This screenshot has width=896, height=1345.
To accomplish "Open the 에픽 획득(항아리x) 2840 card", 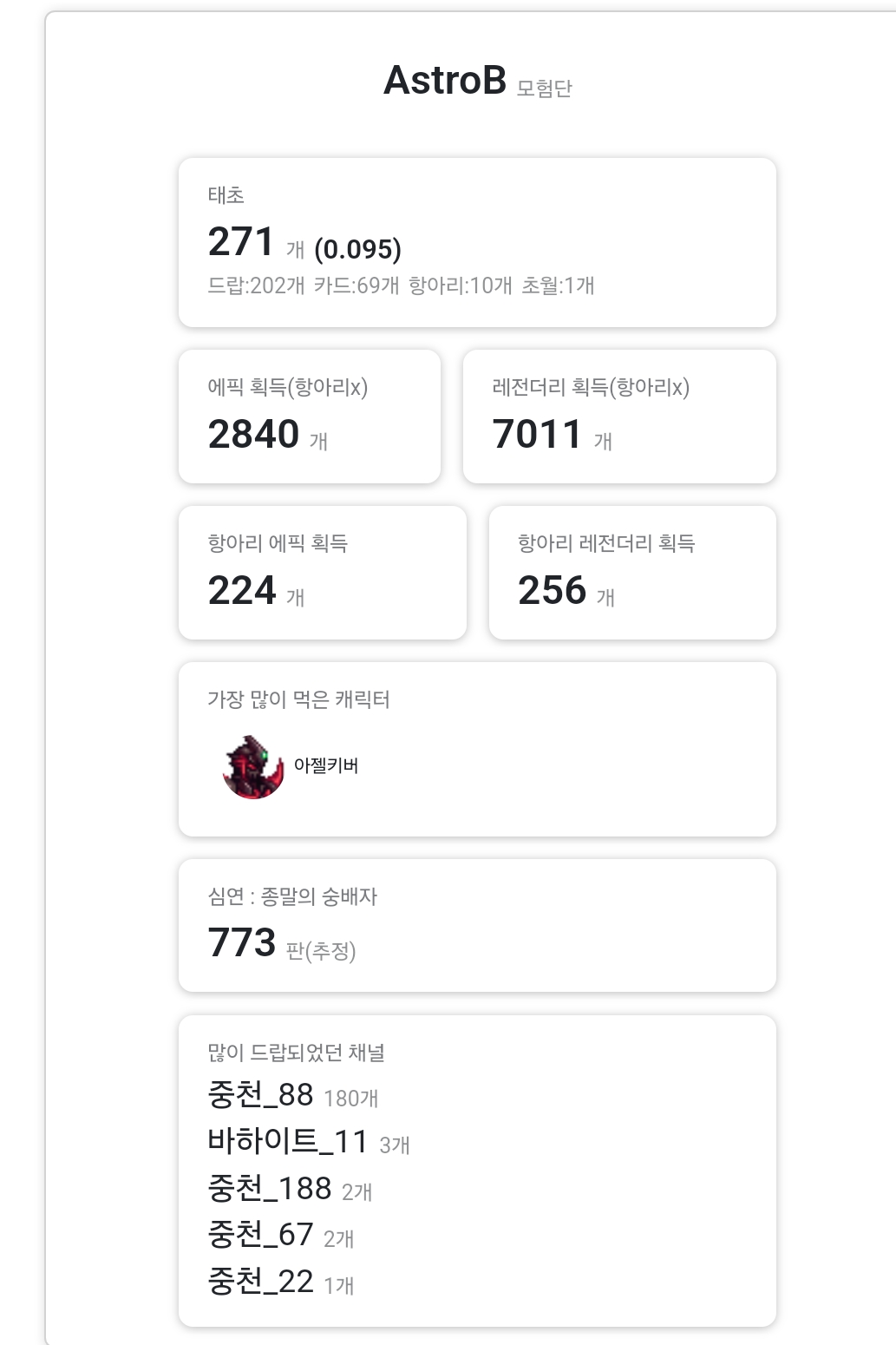I will [309, 417].
